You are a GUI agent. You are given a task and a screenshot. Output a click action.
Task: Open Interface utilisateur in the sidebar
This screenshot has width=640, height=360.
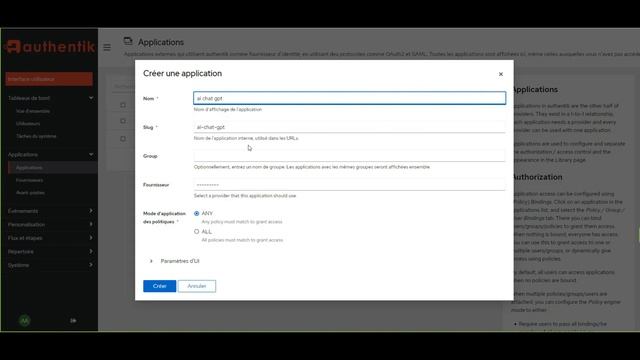click(49, 79)
